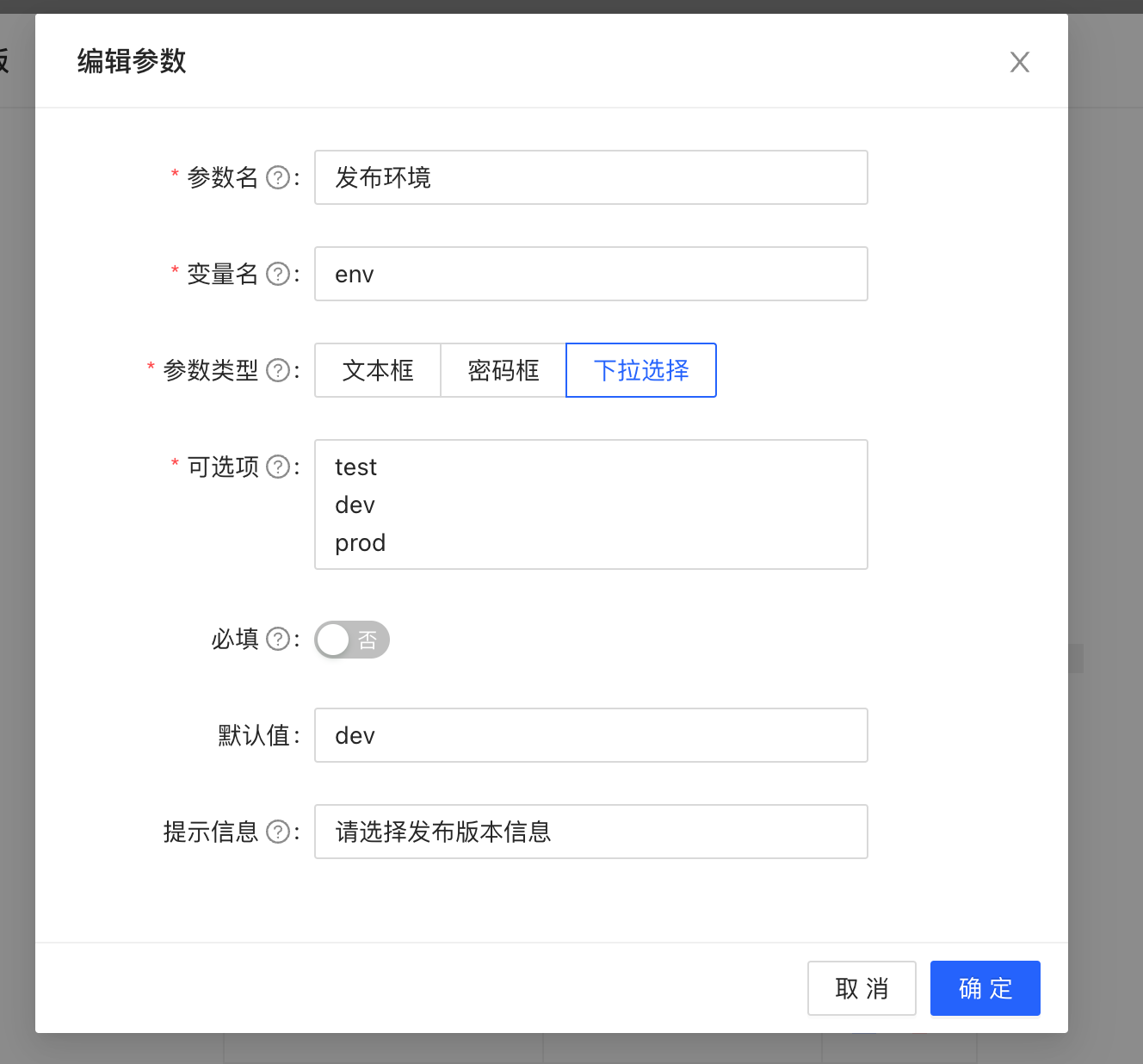The width and height of the screenshot is (1143, 1064).
Task: Select the 文本框 parameter type
Action: tap(377, 370)
